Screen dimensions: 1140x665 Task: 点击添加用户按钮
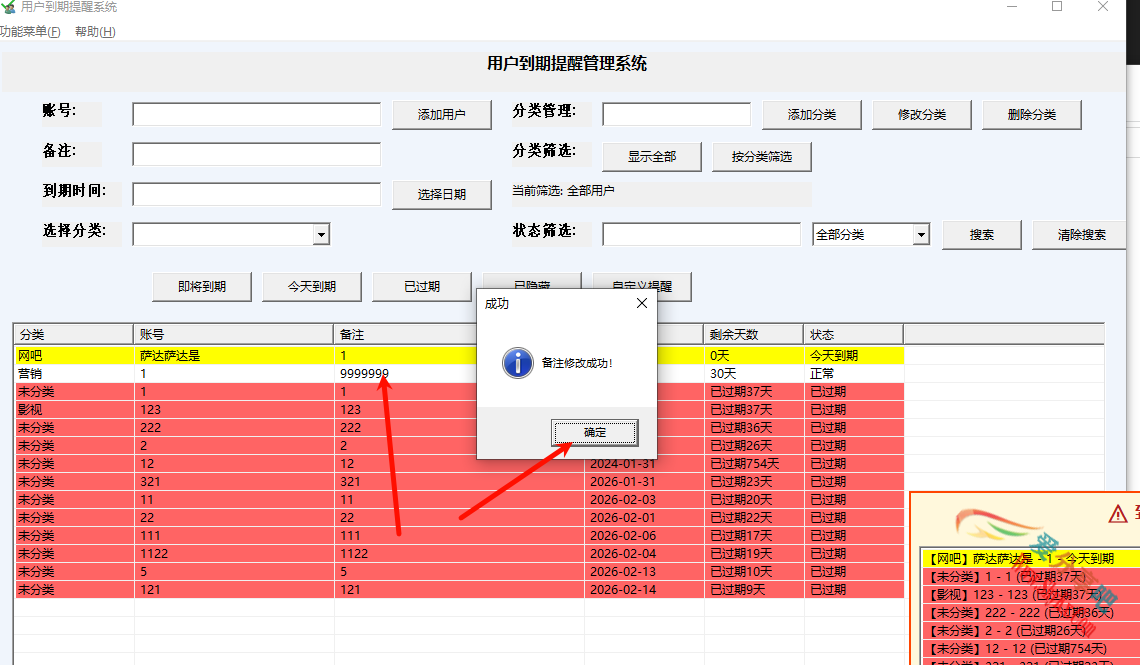click(441, 114)
